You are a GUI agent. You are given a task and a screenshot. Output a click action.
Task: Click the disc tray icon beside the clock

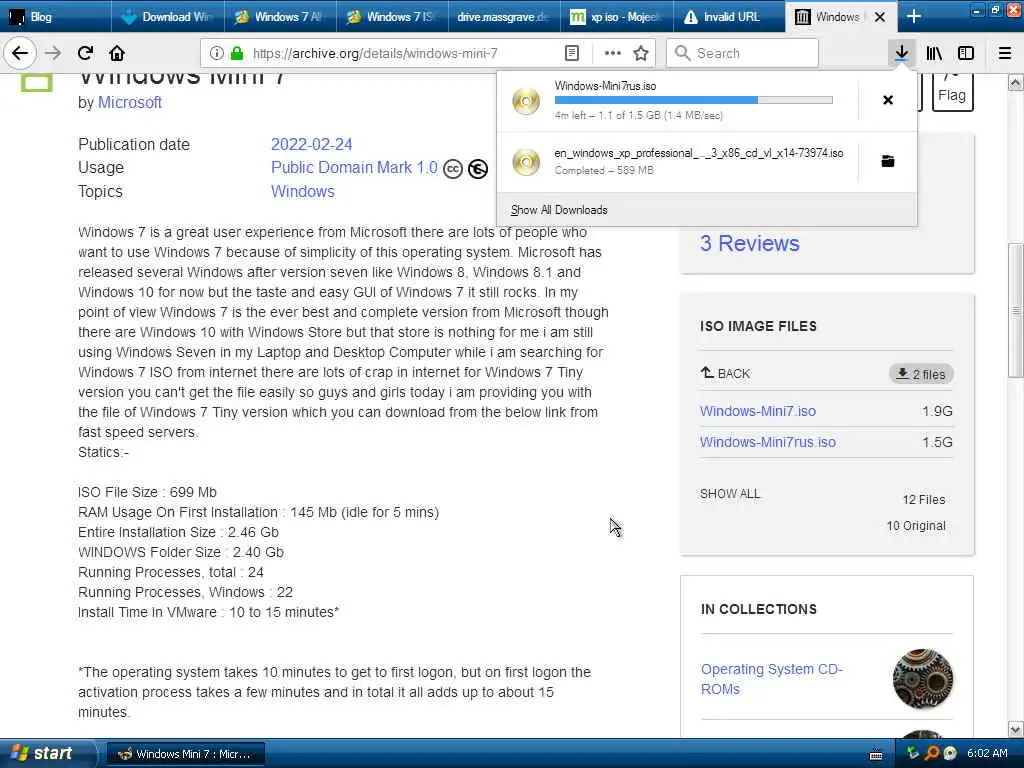pyautogui.click(x=950, y=753)
